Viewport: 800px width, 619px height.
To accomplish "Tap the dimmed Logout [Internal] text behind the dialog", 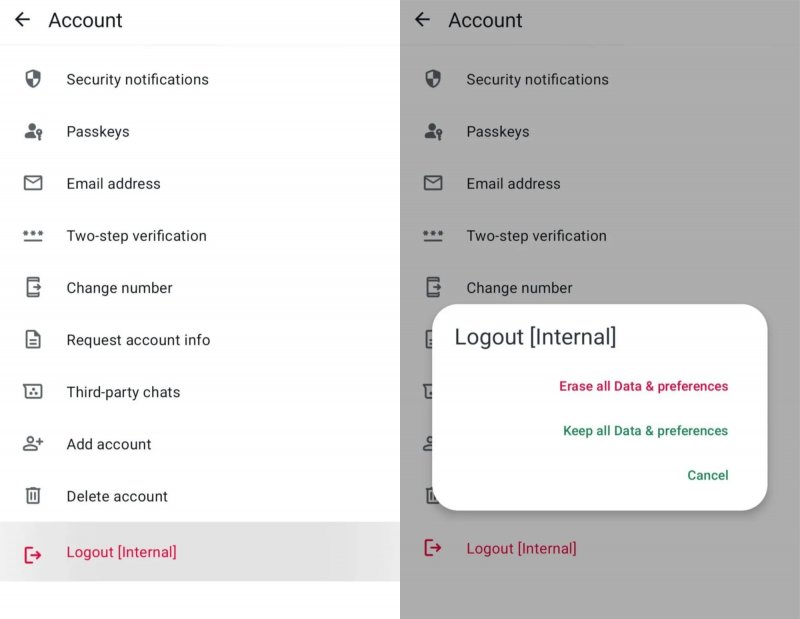I will (x=521, y=548).
